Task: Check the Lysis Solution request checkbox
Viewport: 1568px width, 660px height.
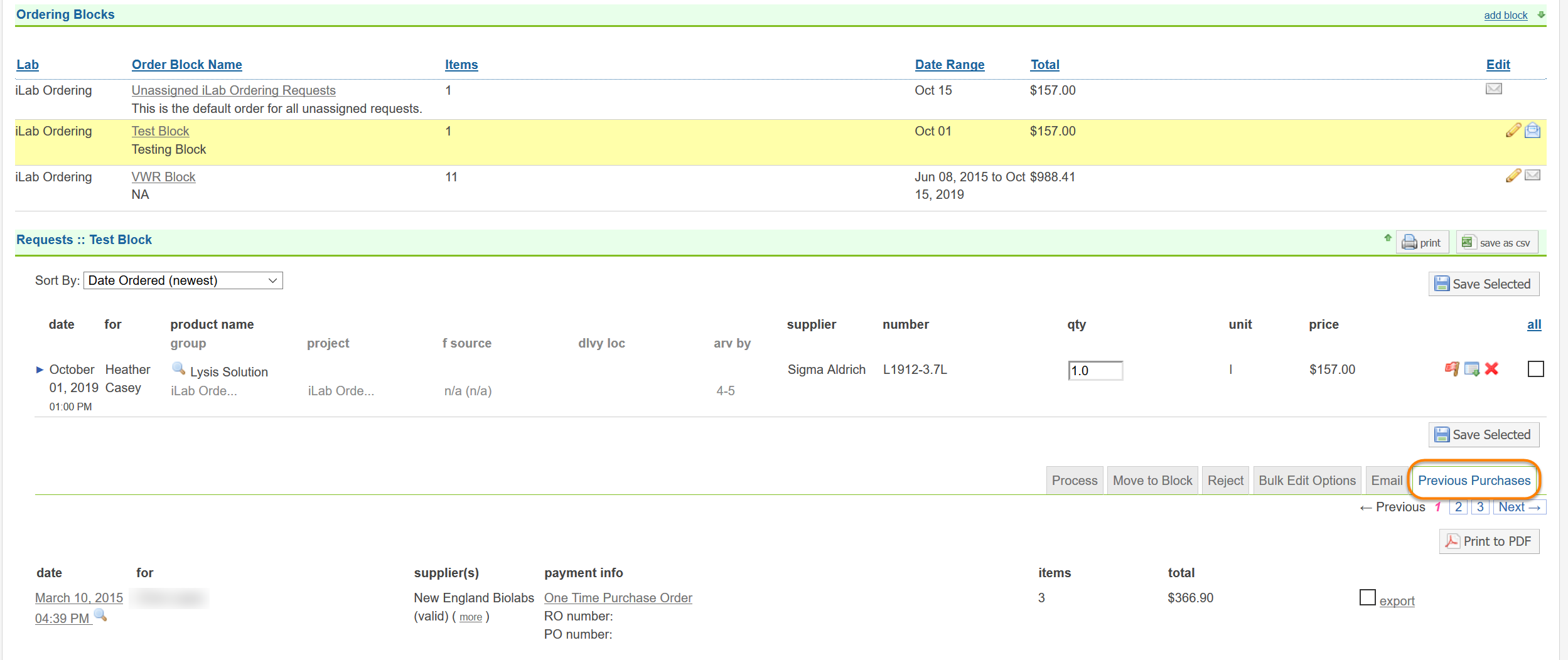Action: tap(1535, 369)
